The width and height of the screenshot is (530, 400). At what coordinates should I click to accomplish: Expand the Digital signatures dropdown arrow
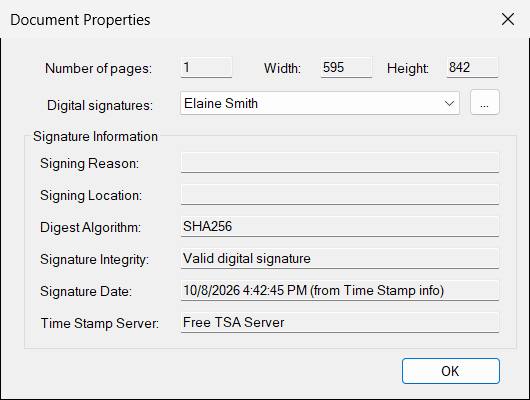point(449,103)
